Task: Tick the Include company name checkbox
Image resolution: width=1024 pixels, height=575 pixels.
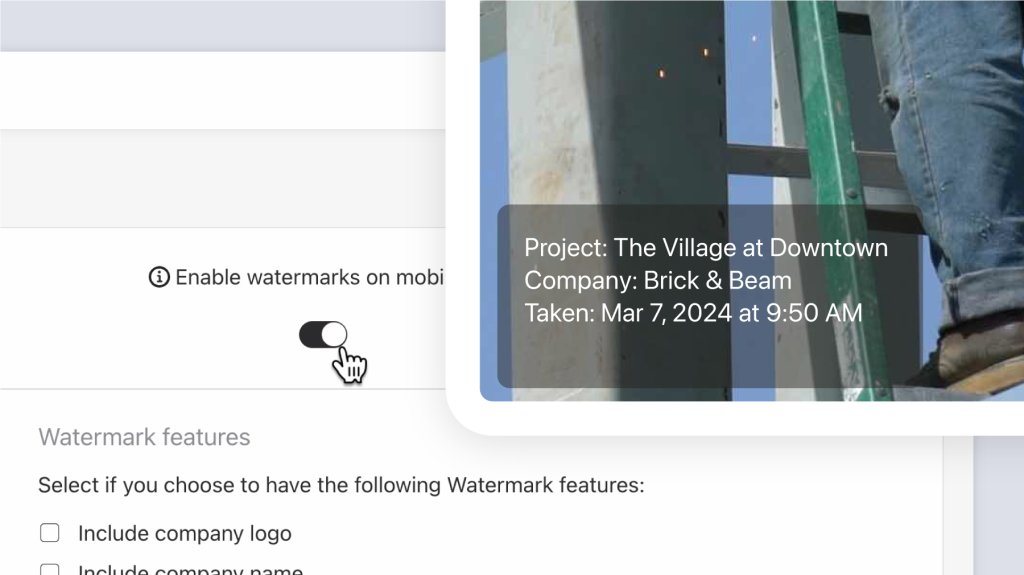Action: [x=50, y=570]
